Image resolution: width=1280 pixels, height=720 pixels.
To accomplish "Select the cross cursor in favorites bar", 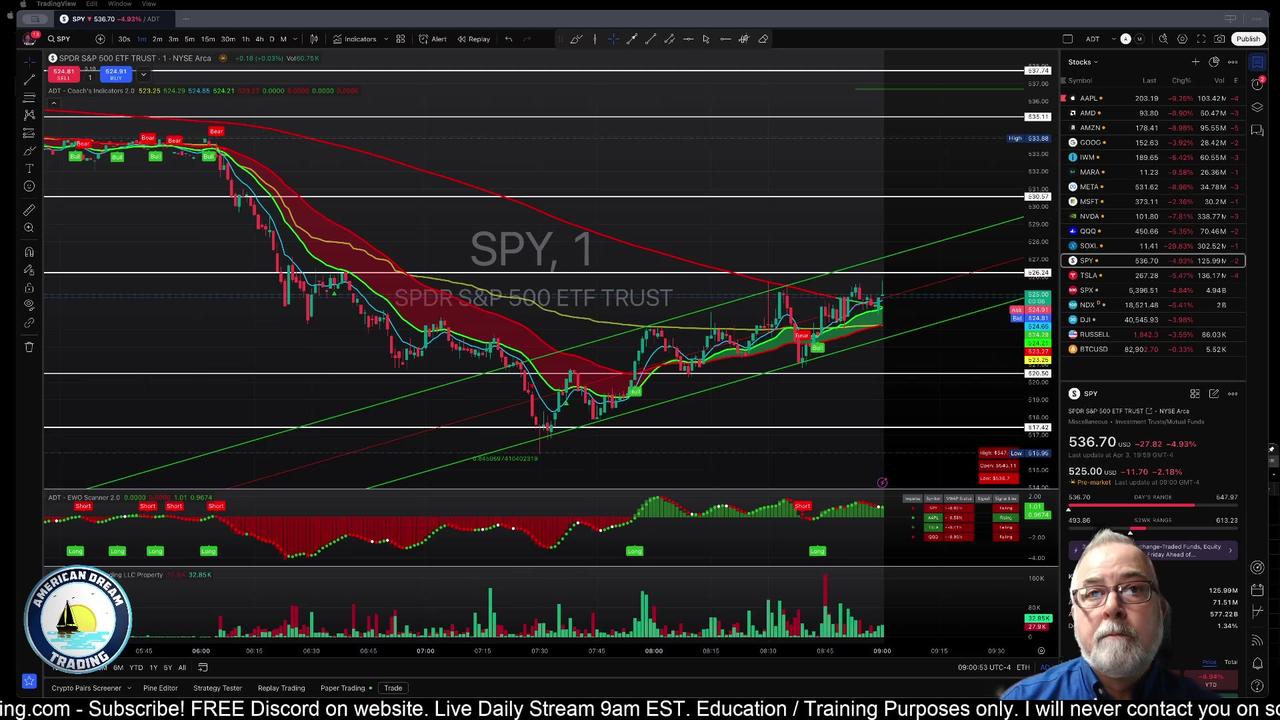I will (613, 39).
